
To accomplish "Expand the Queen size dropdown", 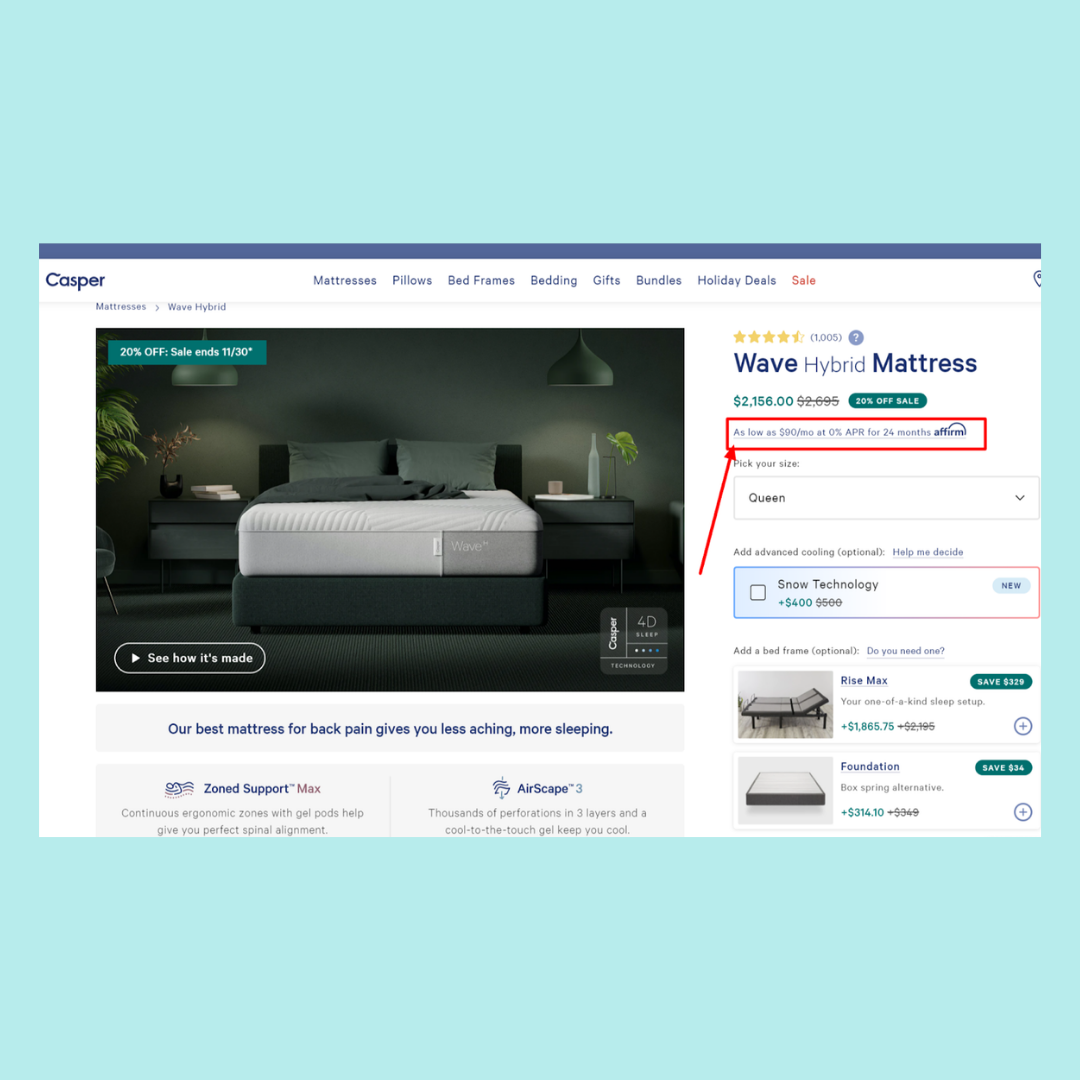I will point(886,498).
